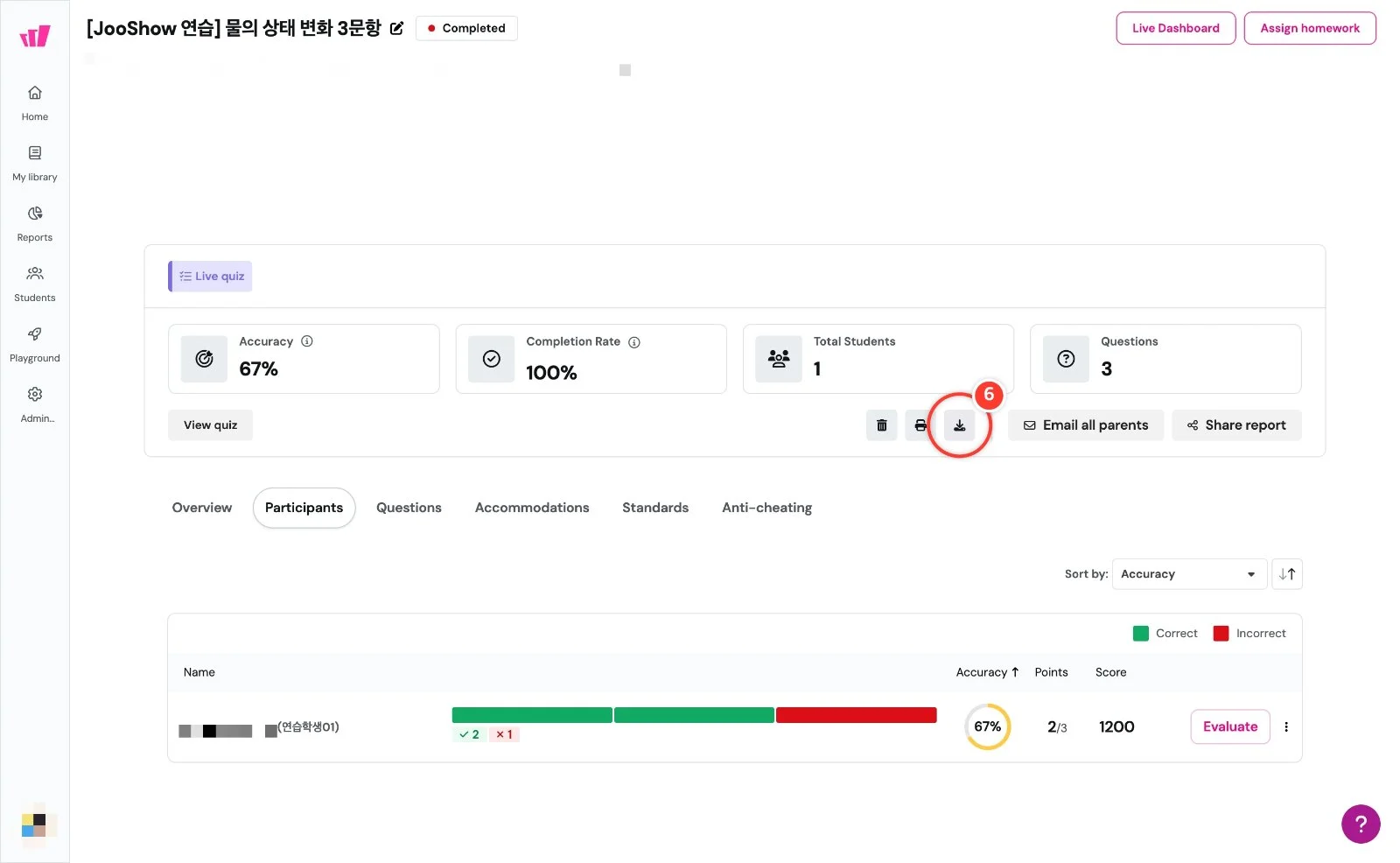Click the Quizizz logo icon

pyautogui.click(x=35, y=36)
